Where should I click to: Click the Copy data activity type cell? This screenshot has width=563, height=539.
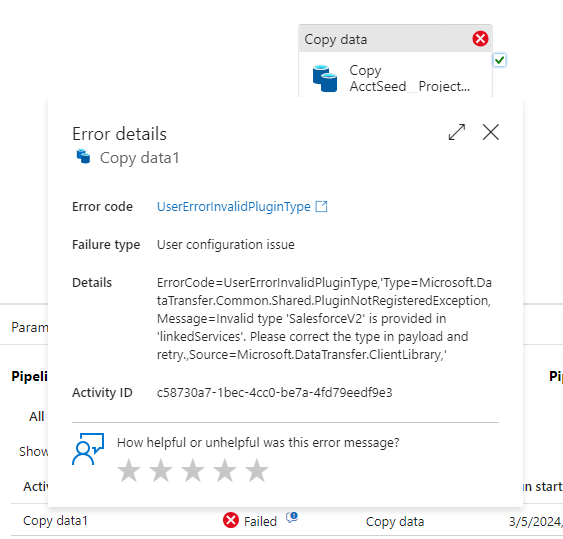[x=395, y=521]
